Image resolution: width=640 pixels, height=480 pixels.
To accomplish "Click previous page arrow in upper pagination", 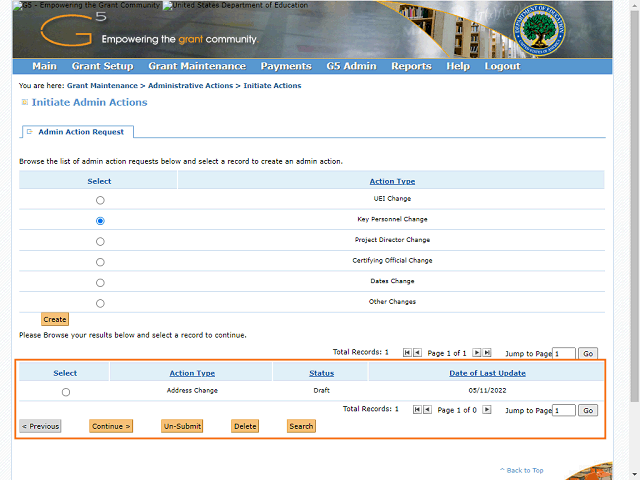I will click(417, 353).
